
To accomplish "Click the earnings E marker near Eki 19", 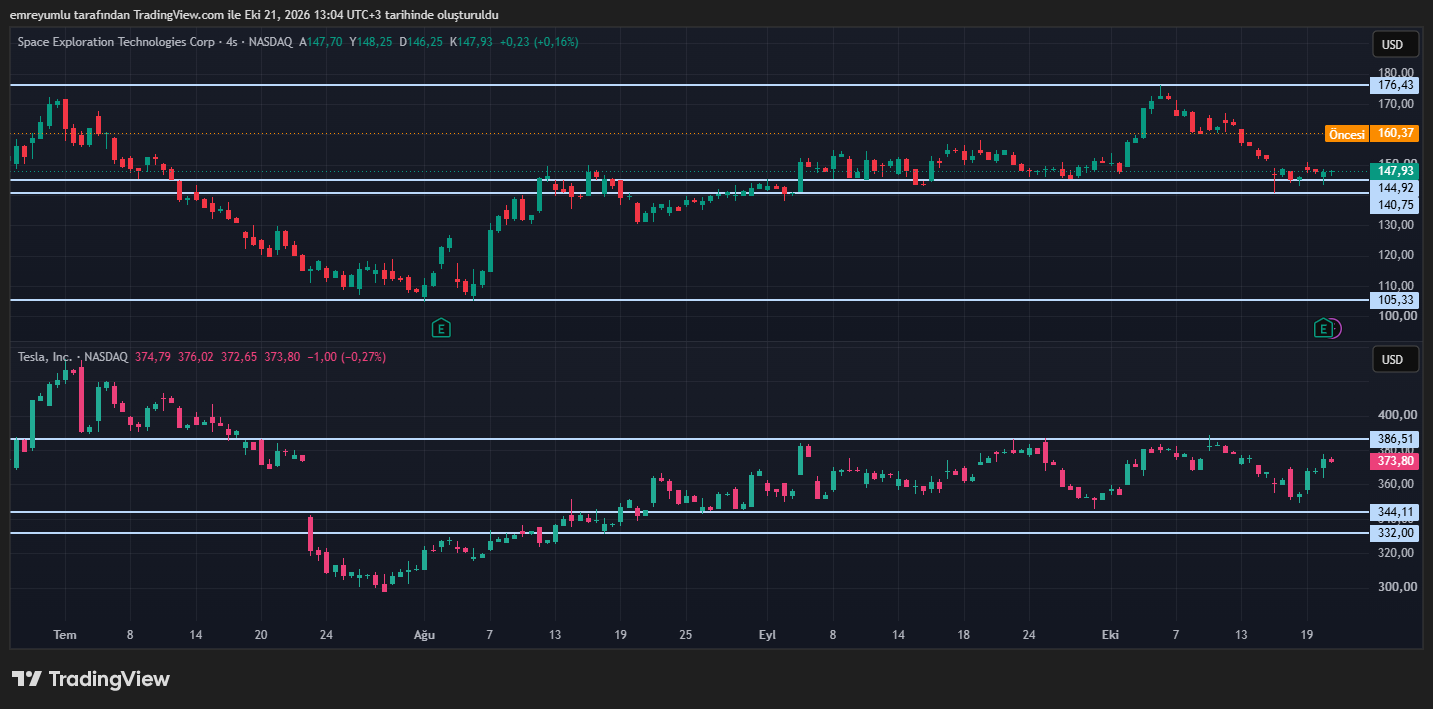I will click(x=1323, y=328).
